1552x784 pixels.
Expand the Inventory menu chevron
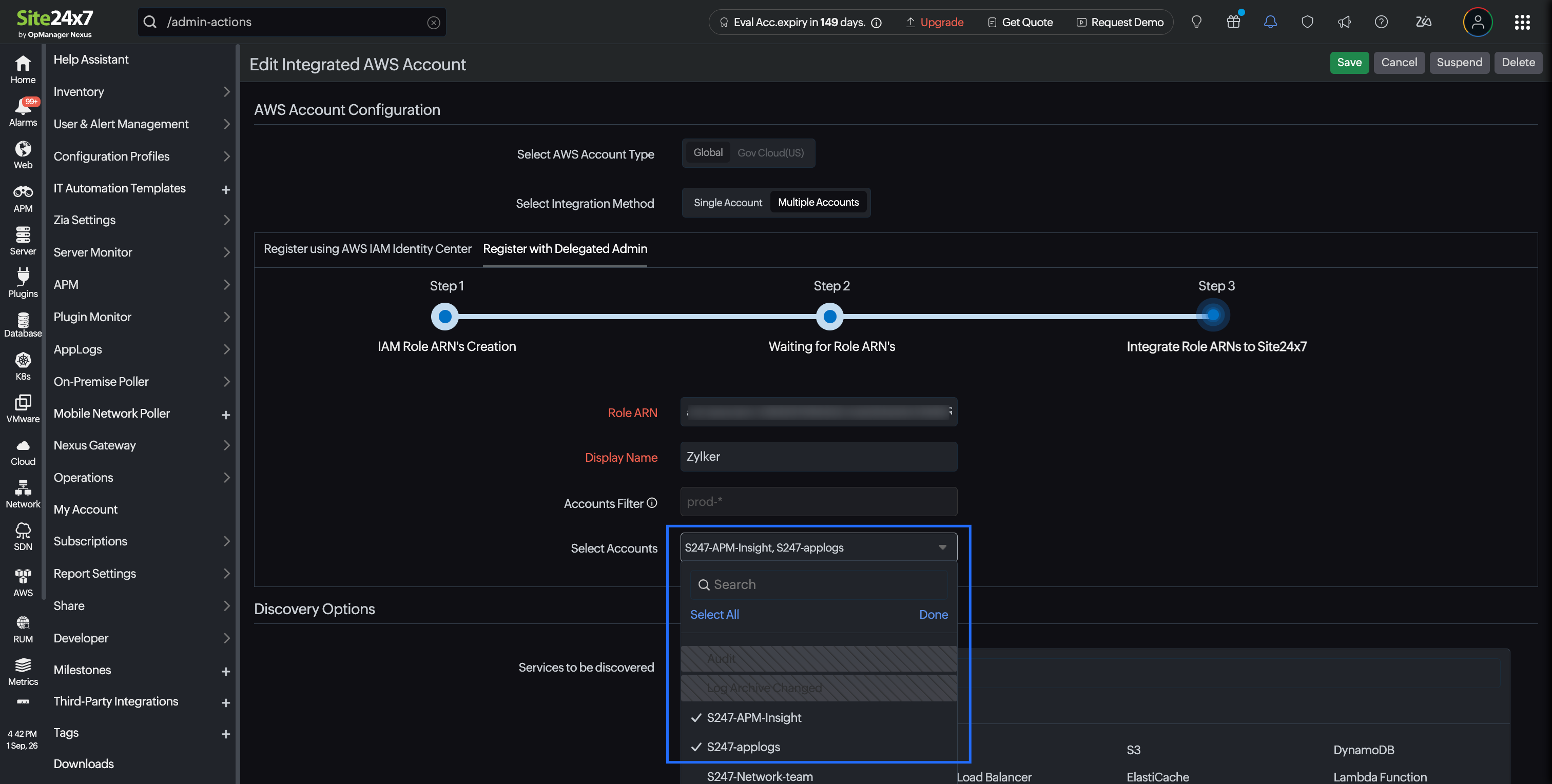(226, 91)
